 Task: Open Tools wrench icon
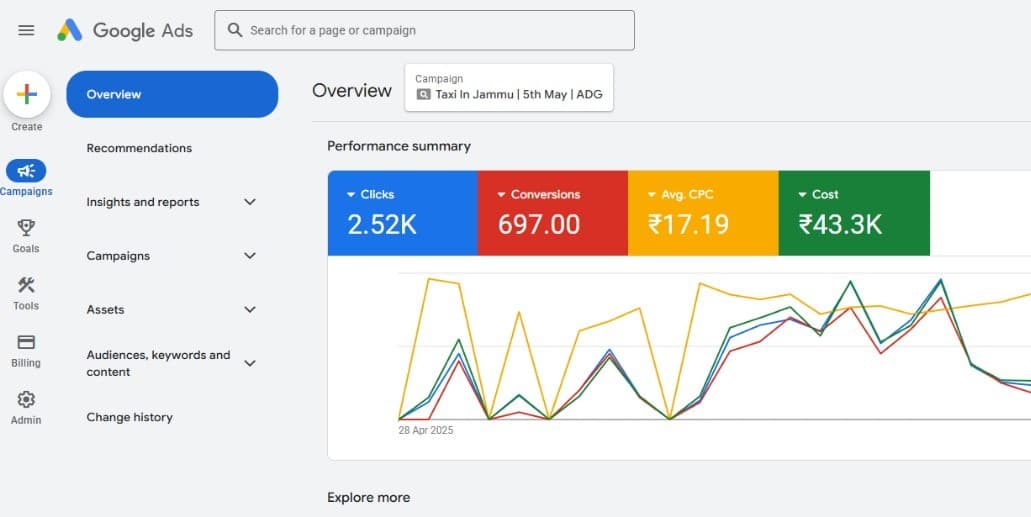pos(26,286)
